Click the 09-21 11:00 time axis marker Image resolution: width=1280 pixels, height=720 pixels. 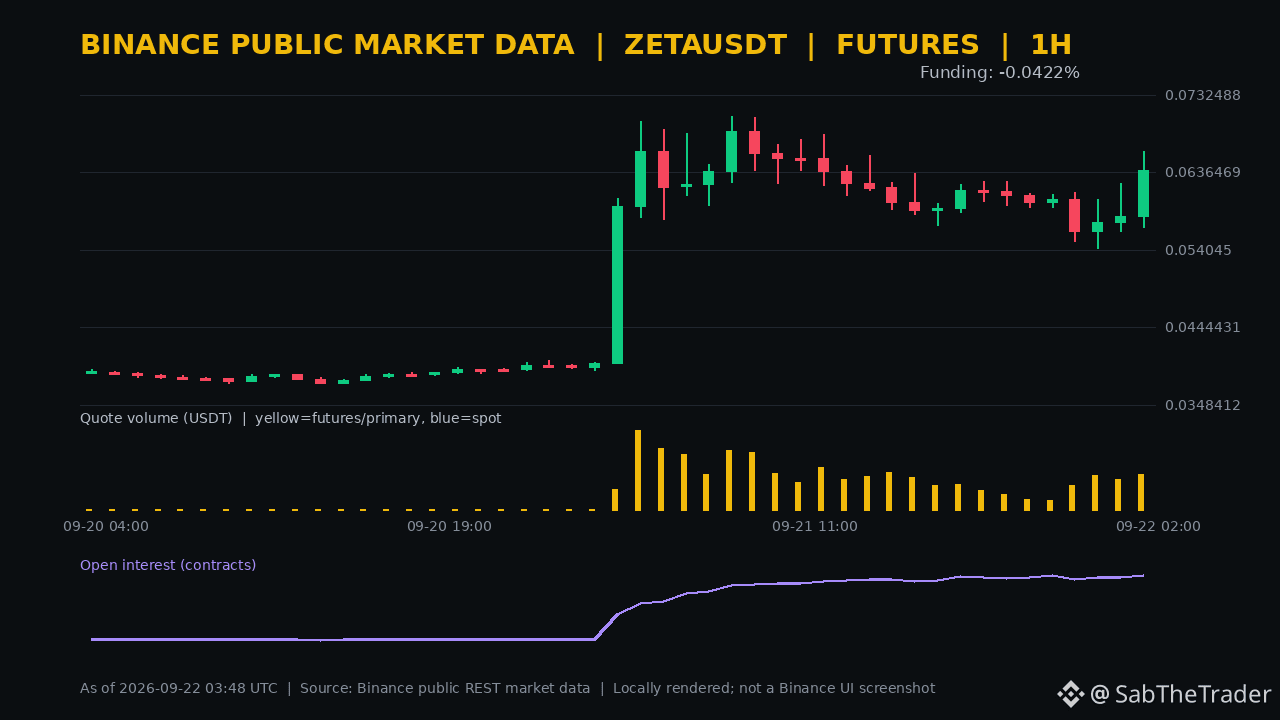coord(815,526)
